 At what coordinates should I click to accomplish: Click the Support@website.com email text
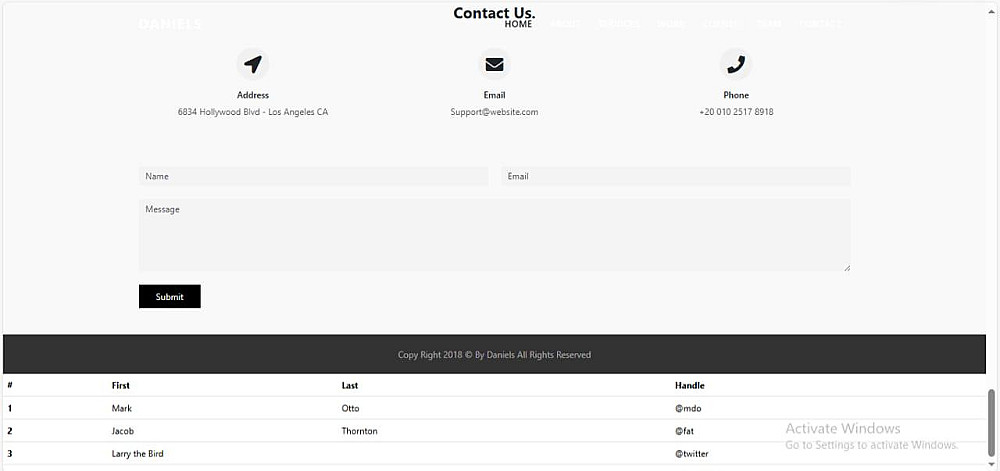[x=494, y=112]
